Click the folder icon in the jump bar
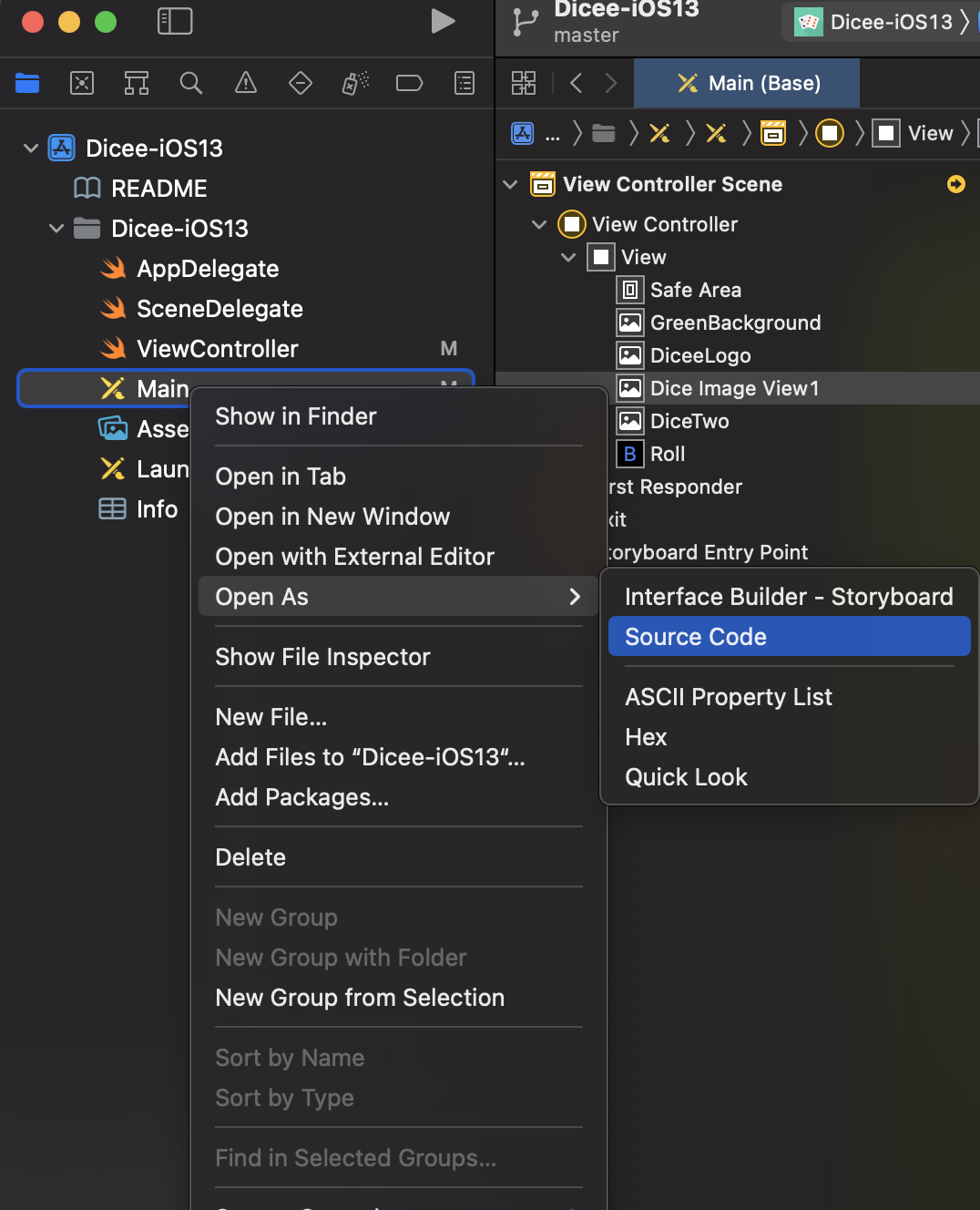 tap(604, 134)
